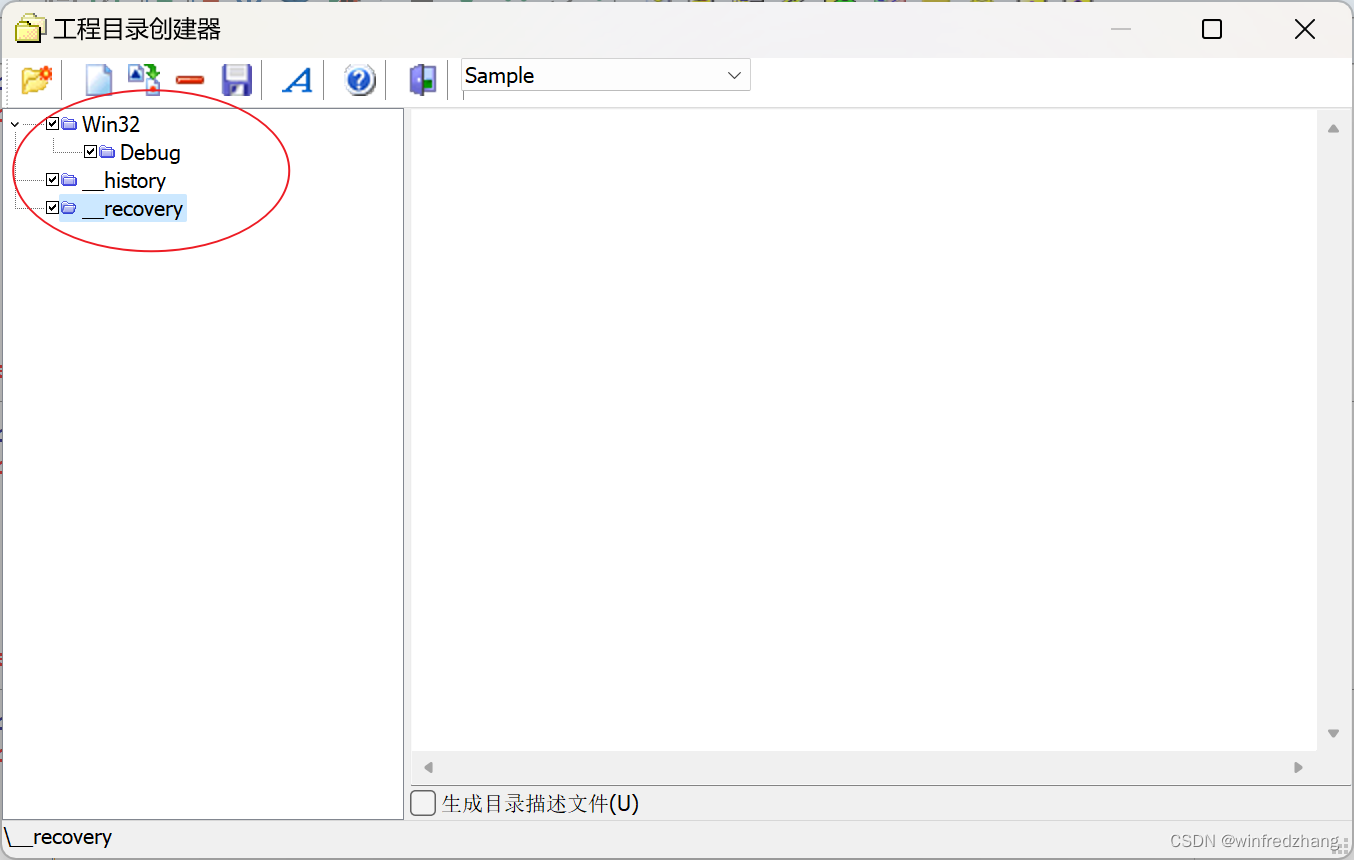The image size is (1354, 860).
Task: Uncheck the Win32 folder checkbox
Action: (x=53, y=124)
